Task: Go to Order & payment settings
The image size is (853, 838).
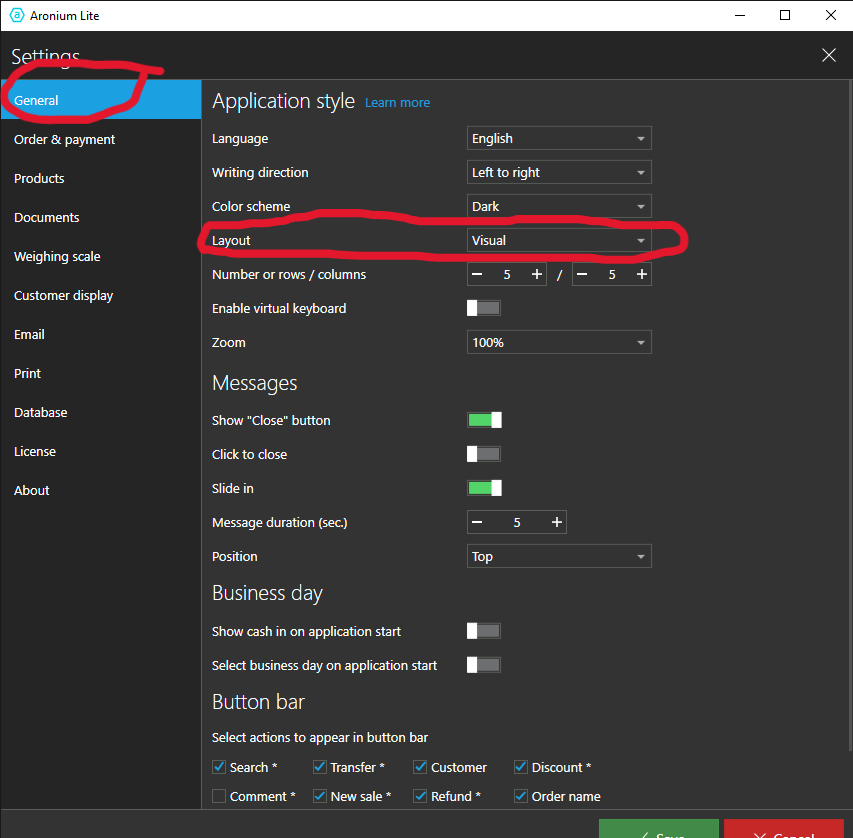Action: 65,139
